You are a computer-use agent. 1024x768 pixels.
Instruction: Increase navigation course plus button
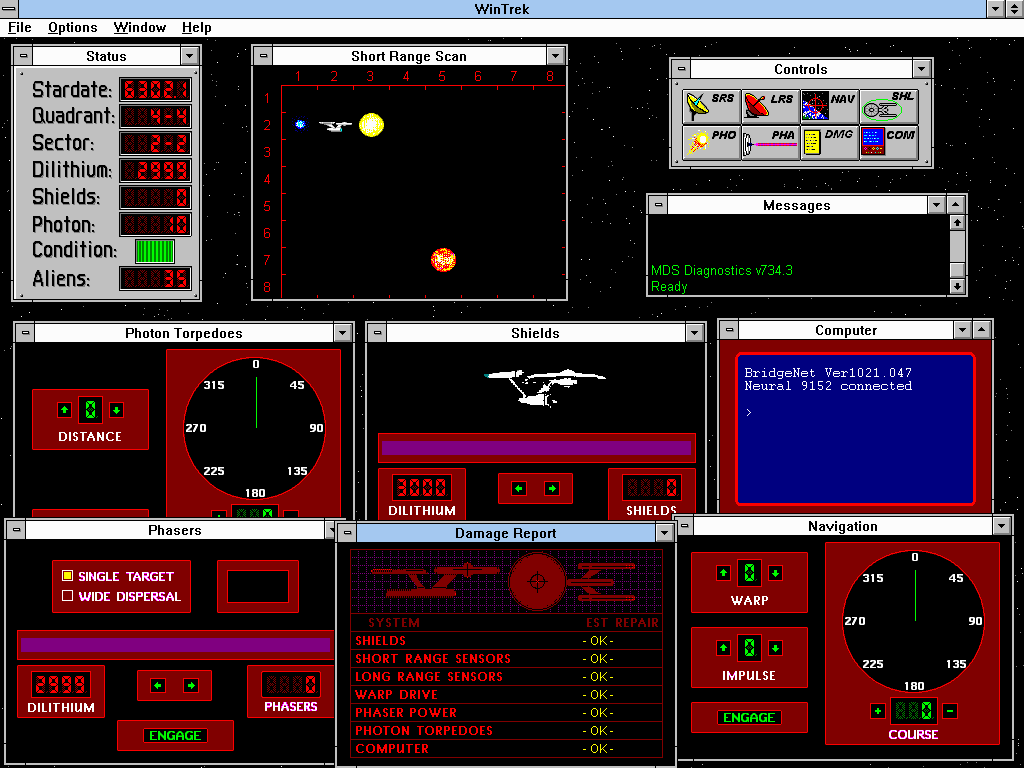pos(878,711)
